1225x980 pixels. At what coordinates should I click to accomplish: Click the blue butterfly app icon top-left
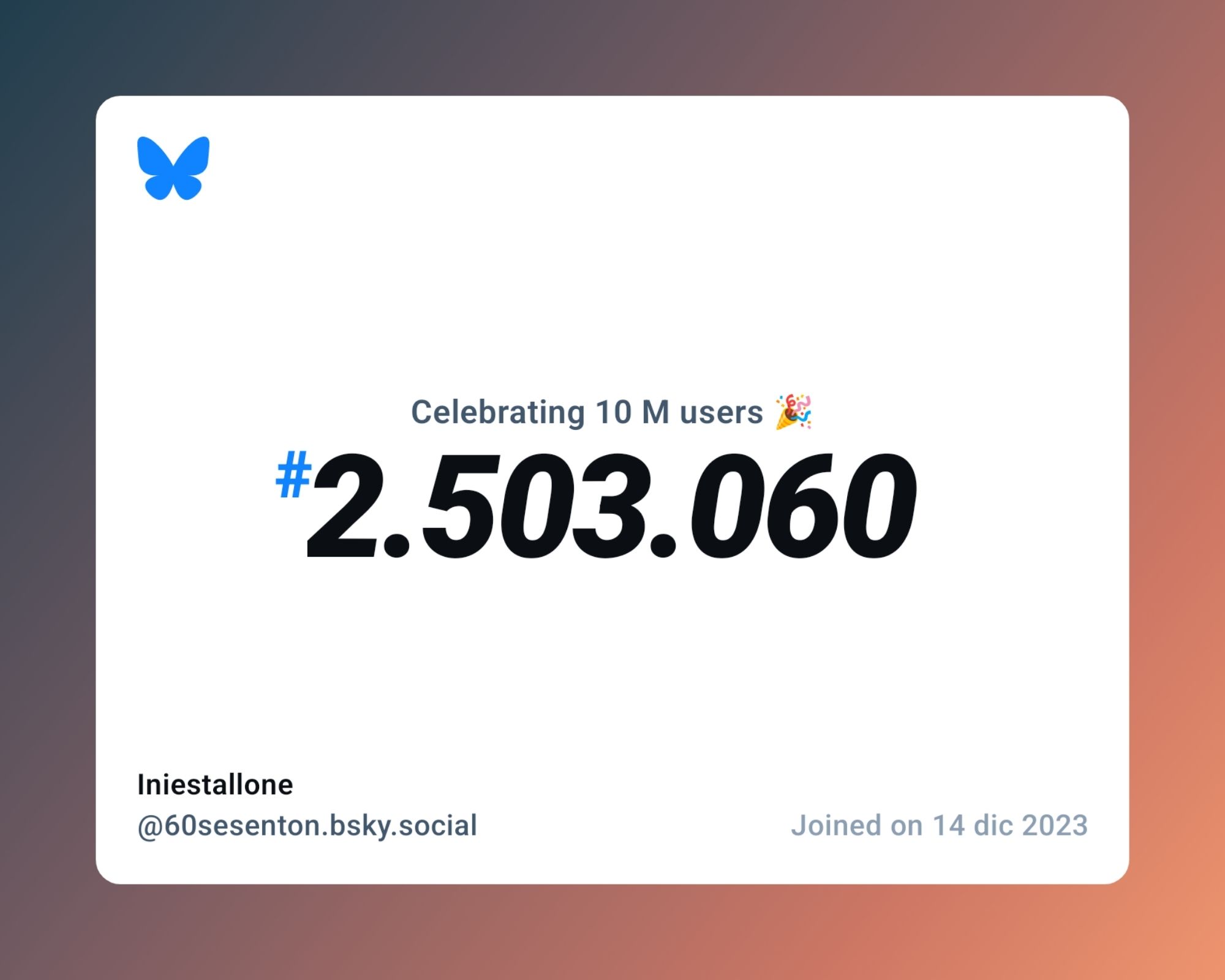pos(173,168)
